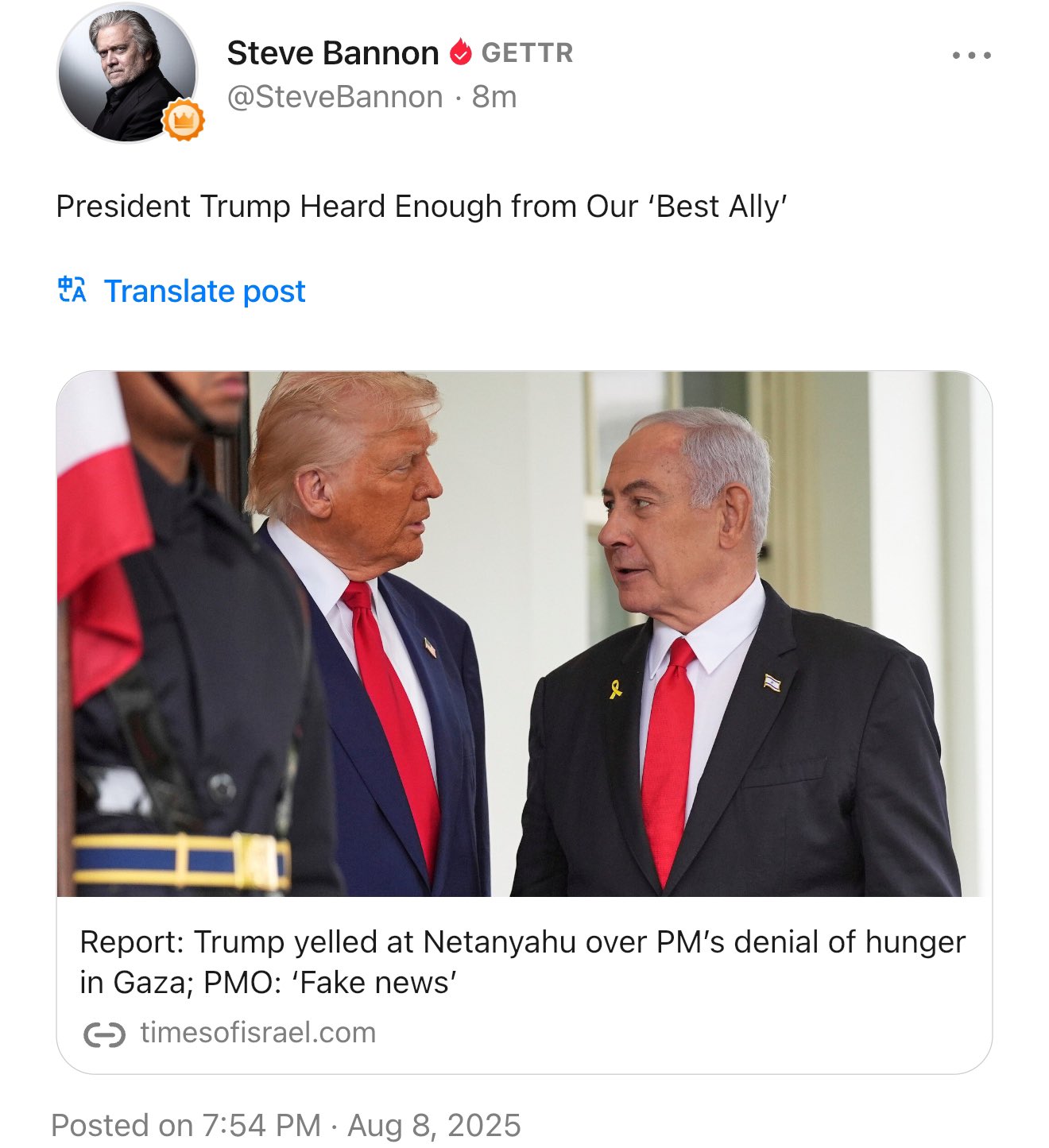The height and width of the screenshot is (1148, 1049).
Task: Open the Steve Bannon display name
Action: pyautogui.click(x=332, y=53)
